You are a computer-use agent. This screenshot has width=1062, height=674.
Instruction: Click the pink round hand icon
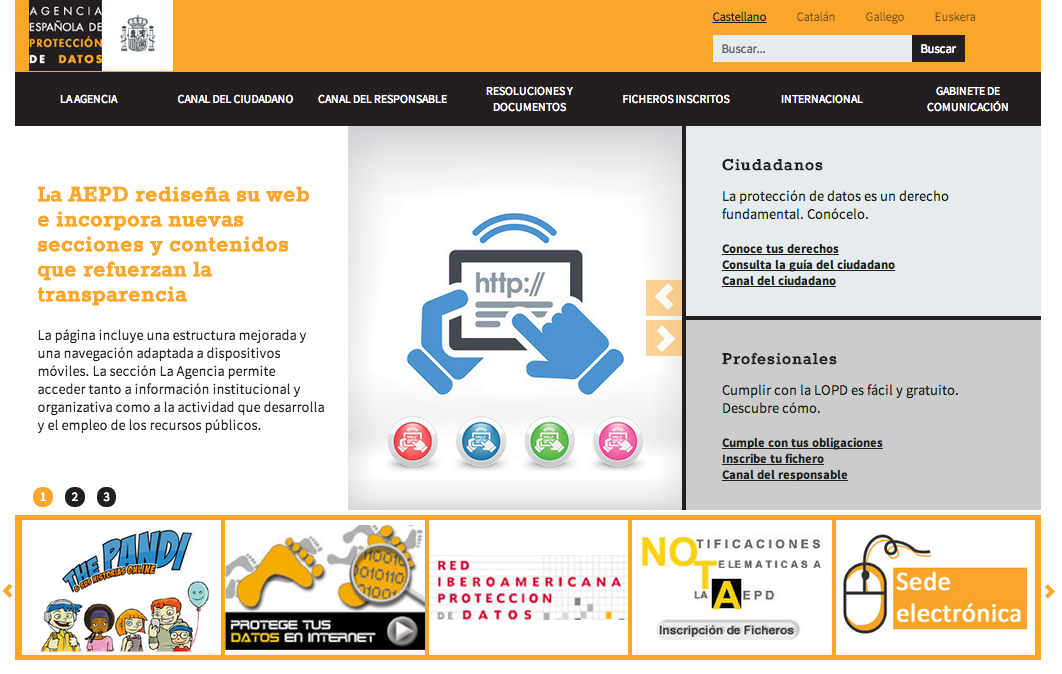618,442
